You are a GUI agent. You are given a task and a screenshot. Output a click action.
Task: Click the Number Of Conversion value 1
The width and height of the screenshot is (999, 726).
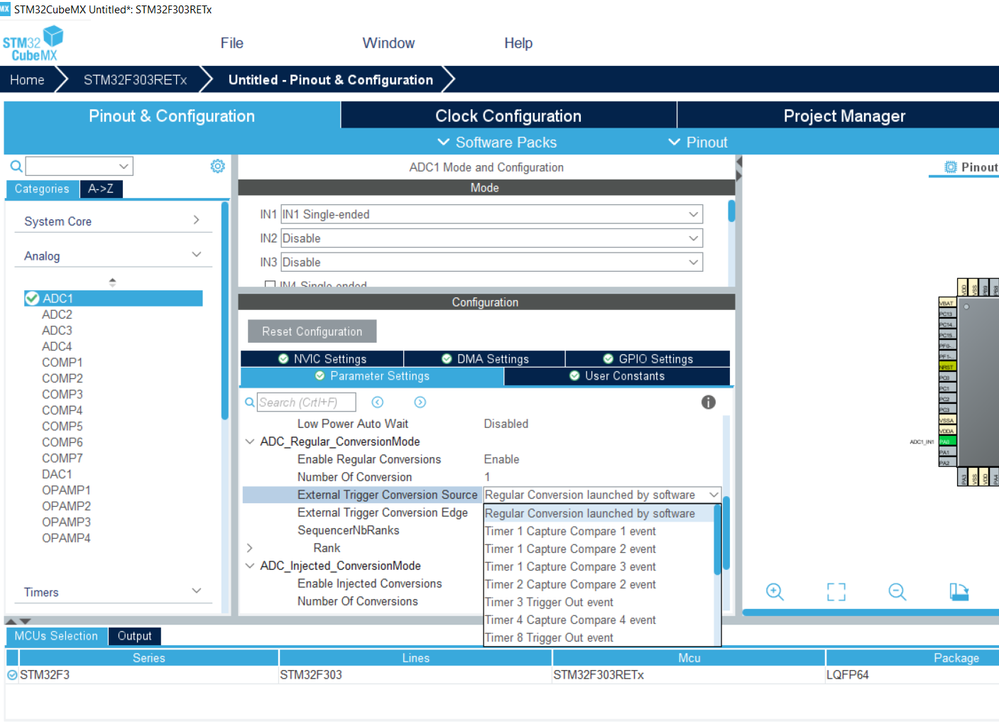tap(487, 477)
